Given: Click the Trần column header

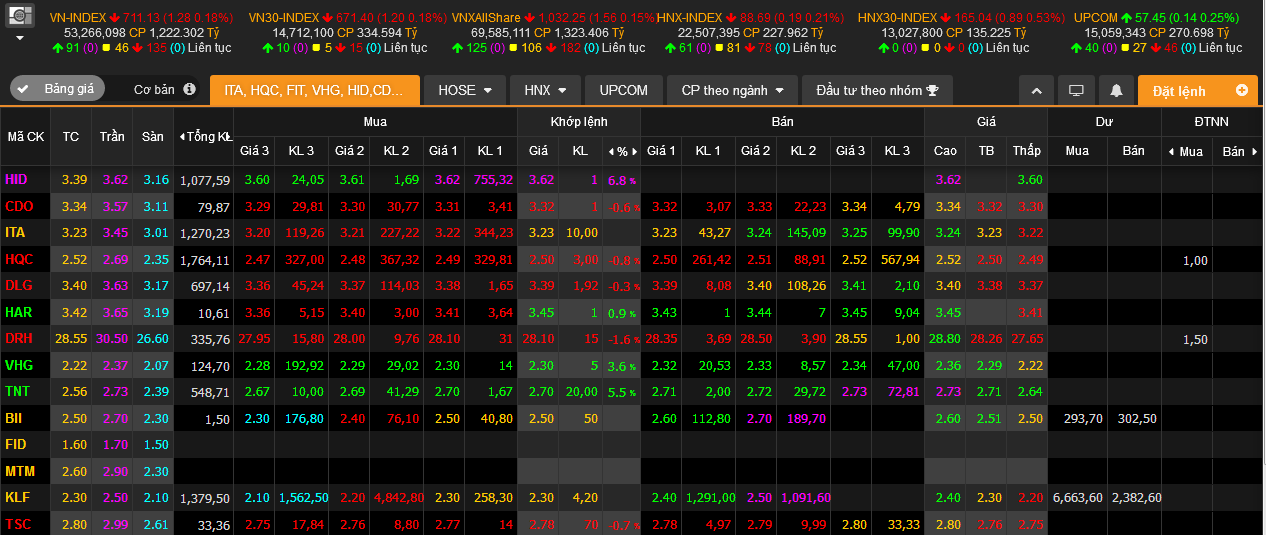Looking at the screenshot, I should tap(112, 136).
